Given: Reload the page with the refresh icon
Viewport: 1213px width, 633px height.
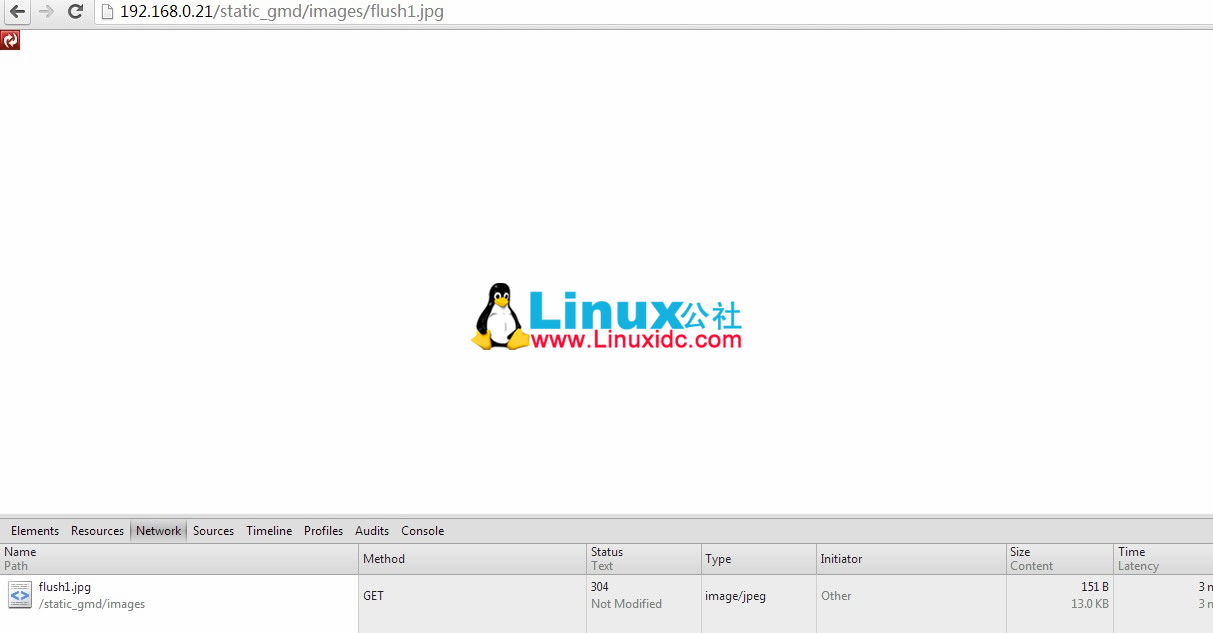Looking at the screenshot, I should pos(75,12).
